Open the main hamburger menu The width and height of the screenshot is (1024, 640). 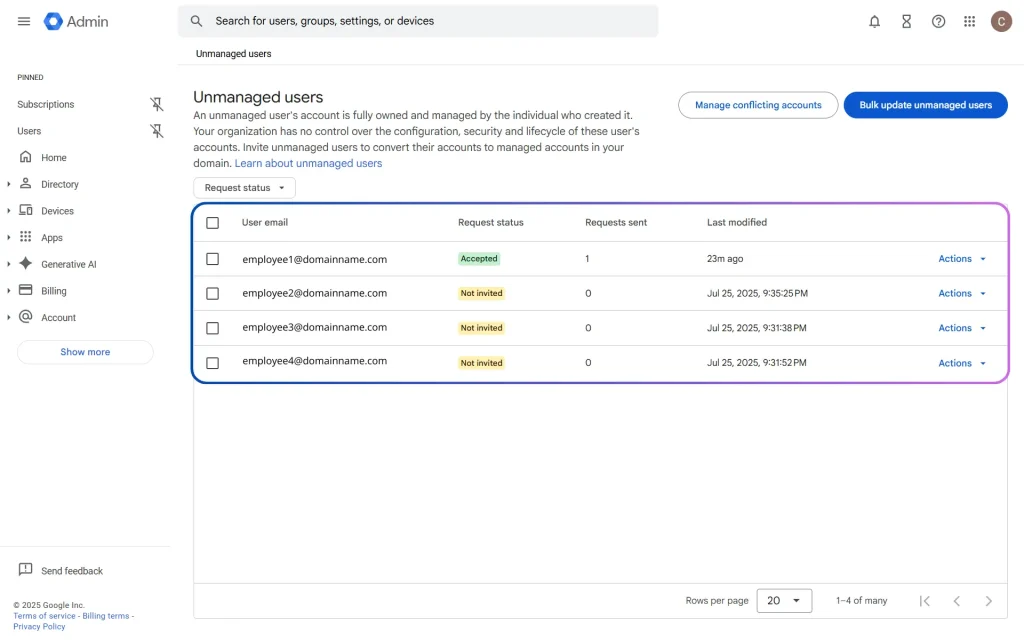(24, 21)
